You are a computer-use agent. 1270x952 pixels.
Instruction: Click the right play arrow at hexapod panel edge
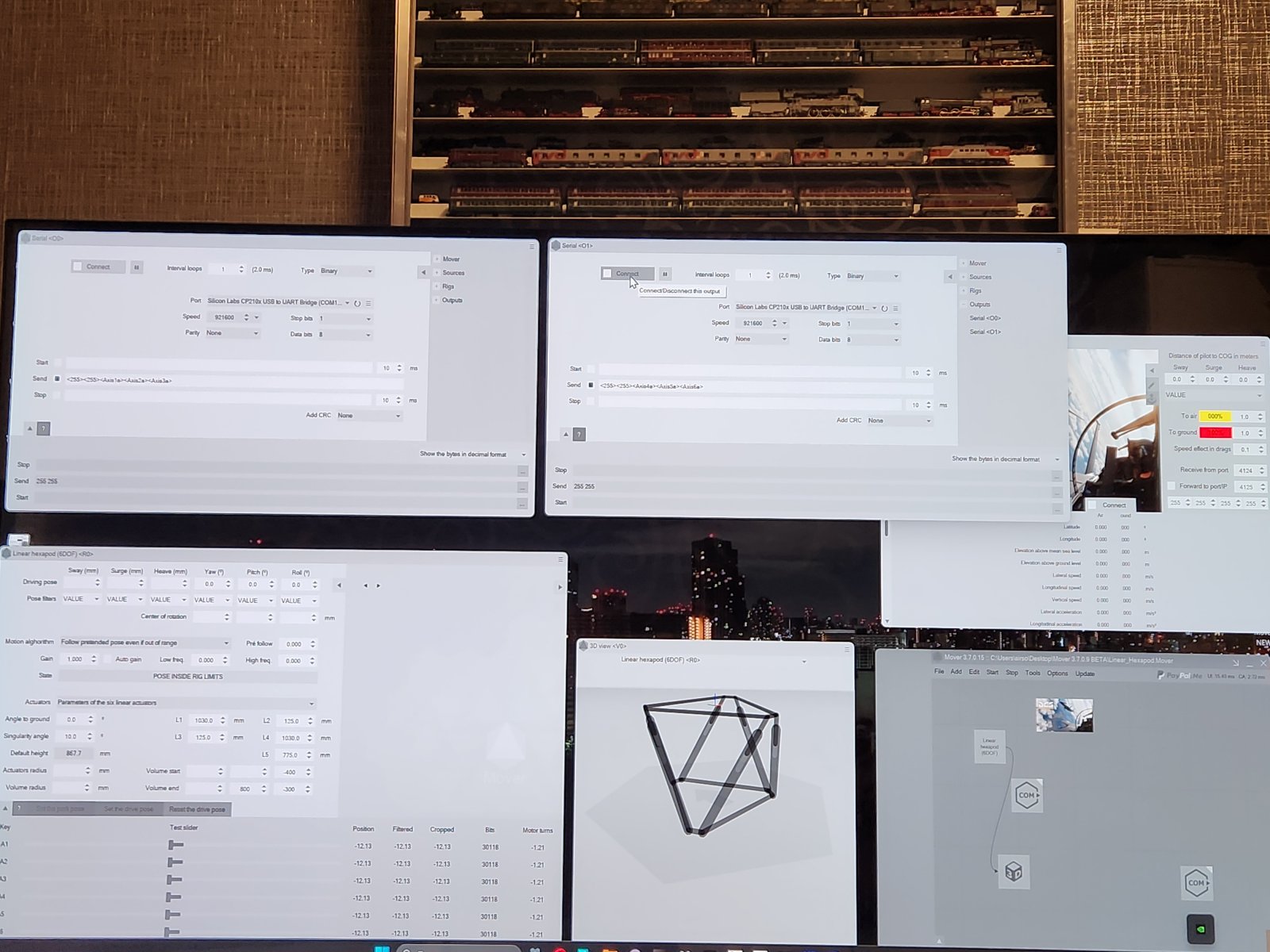560,587
